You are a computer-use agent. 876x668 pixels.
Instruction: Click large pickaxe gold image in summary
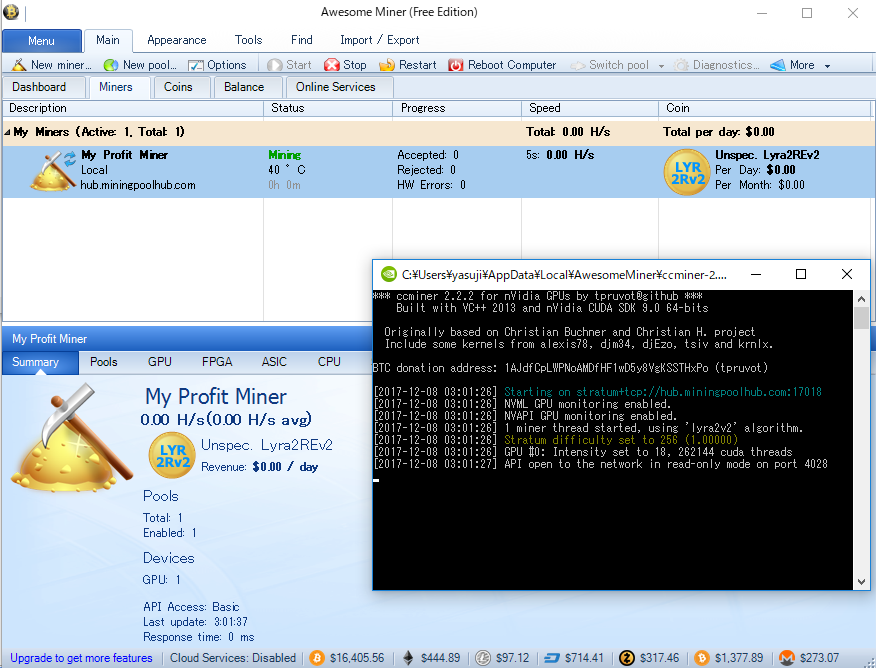(72, 437)
